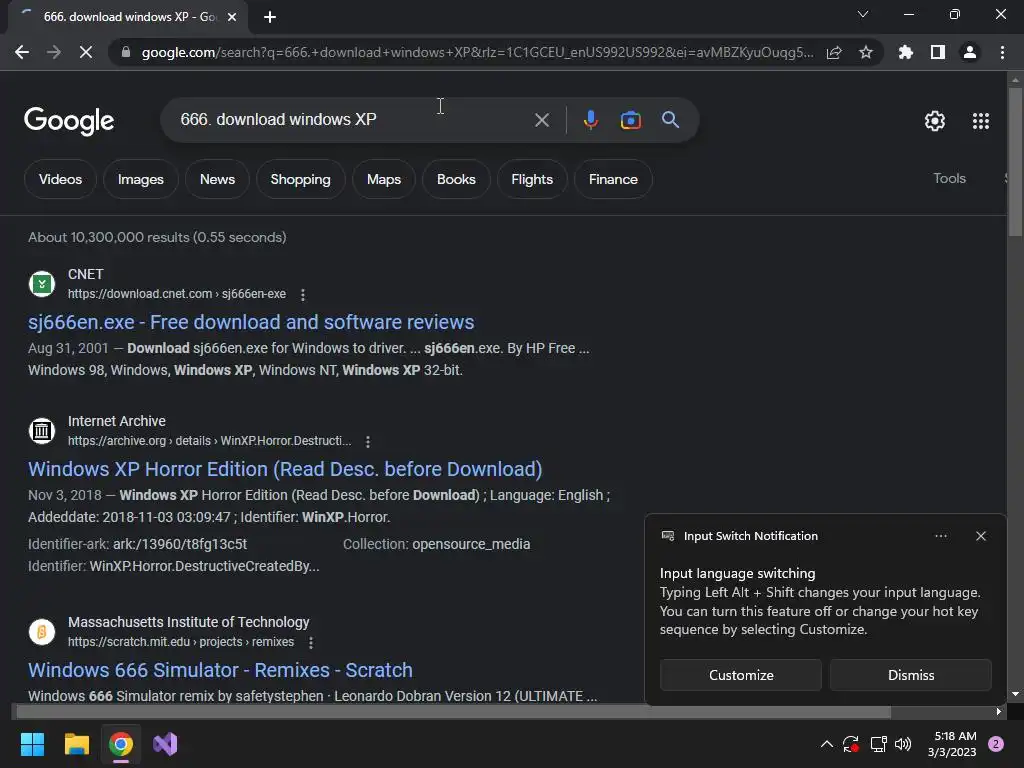The image size is (1024, 768).
Task: Click the address bar URL
Action: pos(477,52)
